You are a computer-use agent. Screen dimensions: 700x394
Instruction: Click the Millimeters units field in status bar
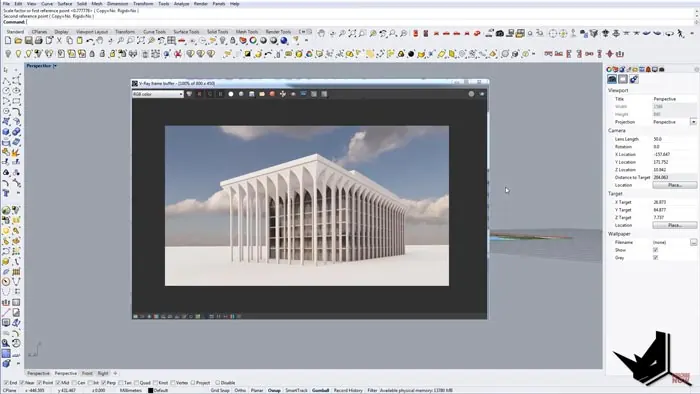coord(130,390)
